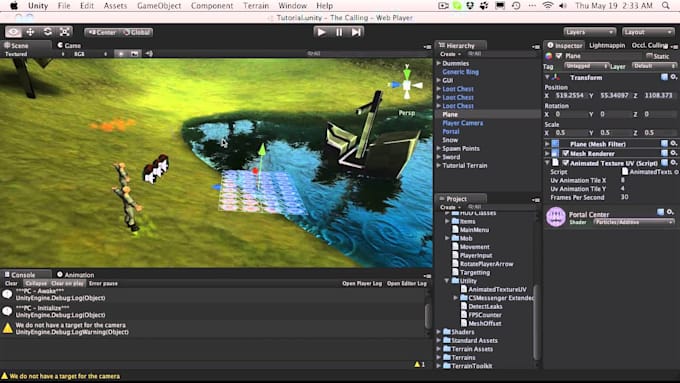The image size is (680, 383).
Task: Select the Scale transform tool
Action: [x=65, y=32]
